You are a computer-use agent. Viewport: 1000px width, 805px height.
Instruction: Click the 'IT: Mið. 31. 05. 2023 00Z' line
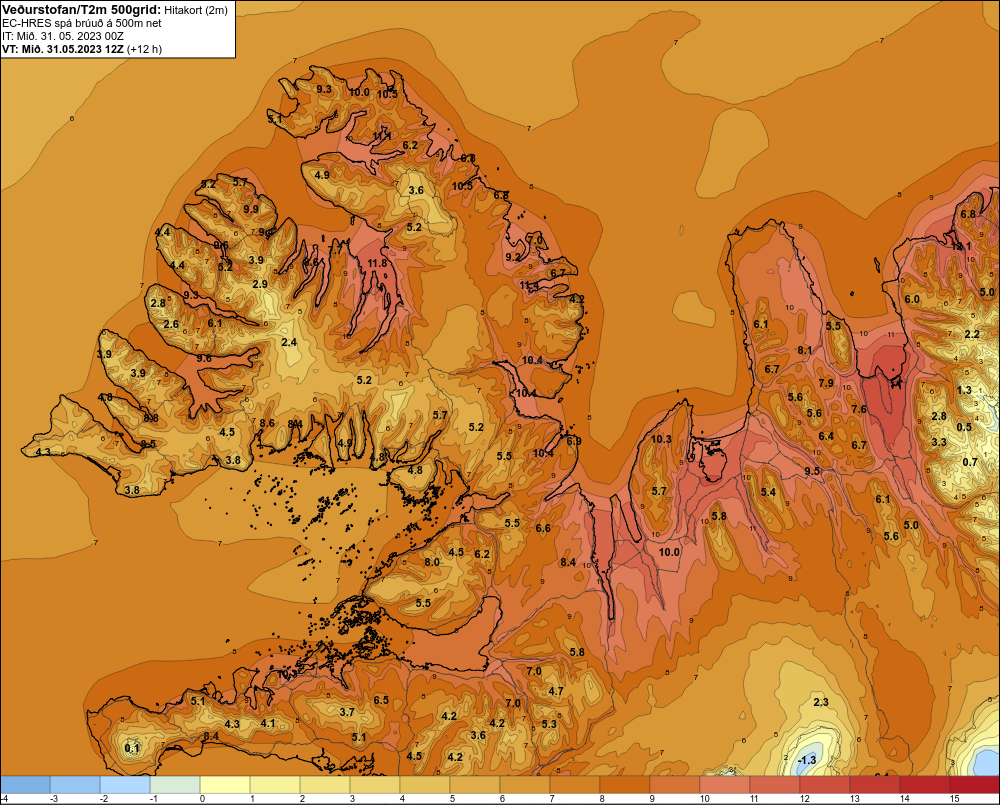click(63, 36)
